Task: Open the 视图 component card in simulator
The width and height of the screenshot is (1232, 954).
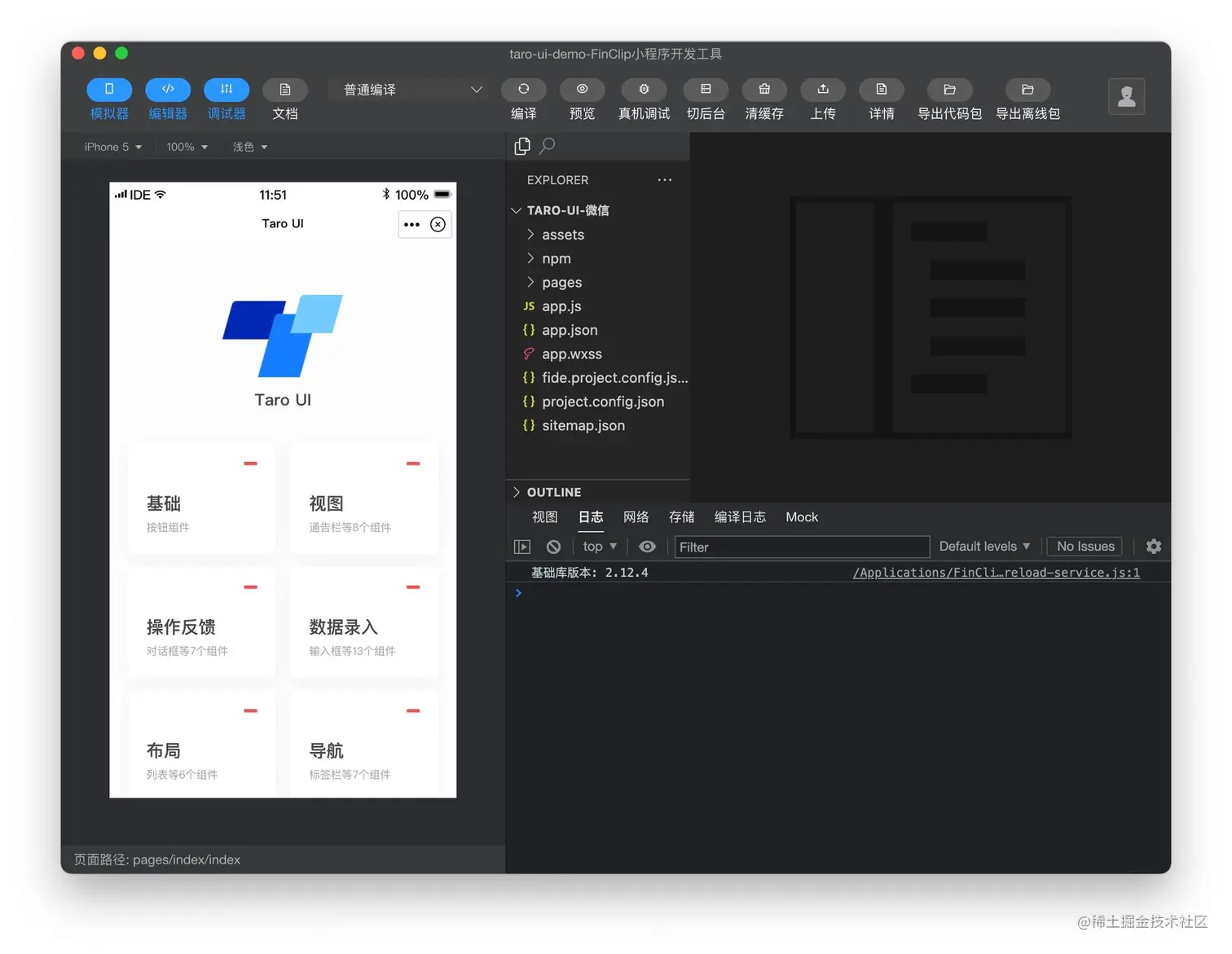Action: (x=364, y=499)
